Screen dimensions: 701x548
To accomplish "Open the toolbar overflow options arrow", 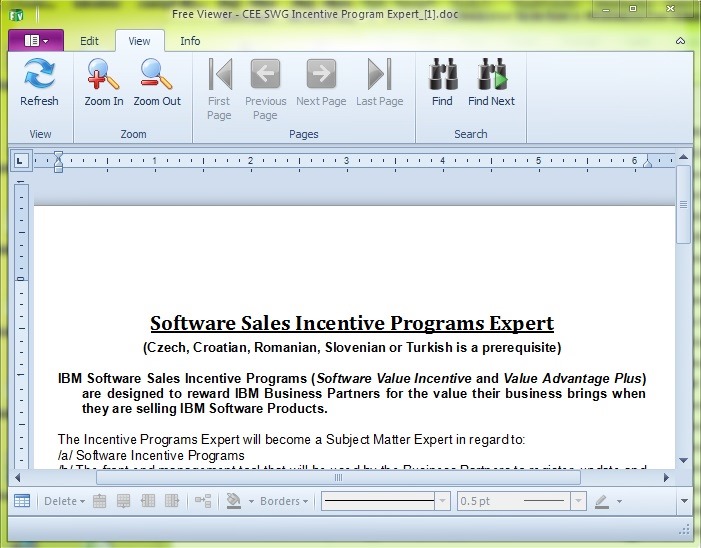I will (x=684, y=501).
